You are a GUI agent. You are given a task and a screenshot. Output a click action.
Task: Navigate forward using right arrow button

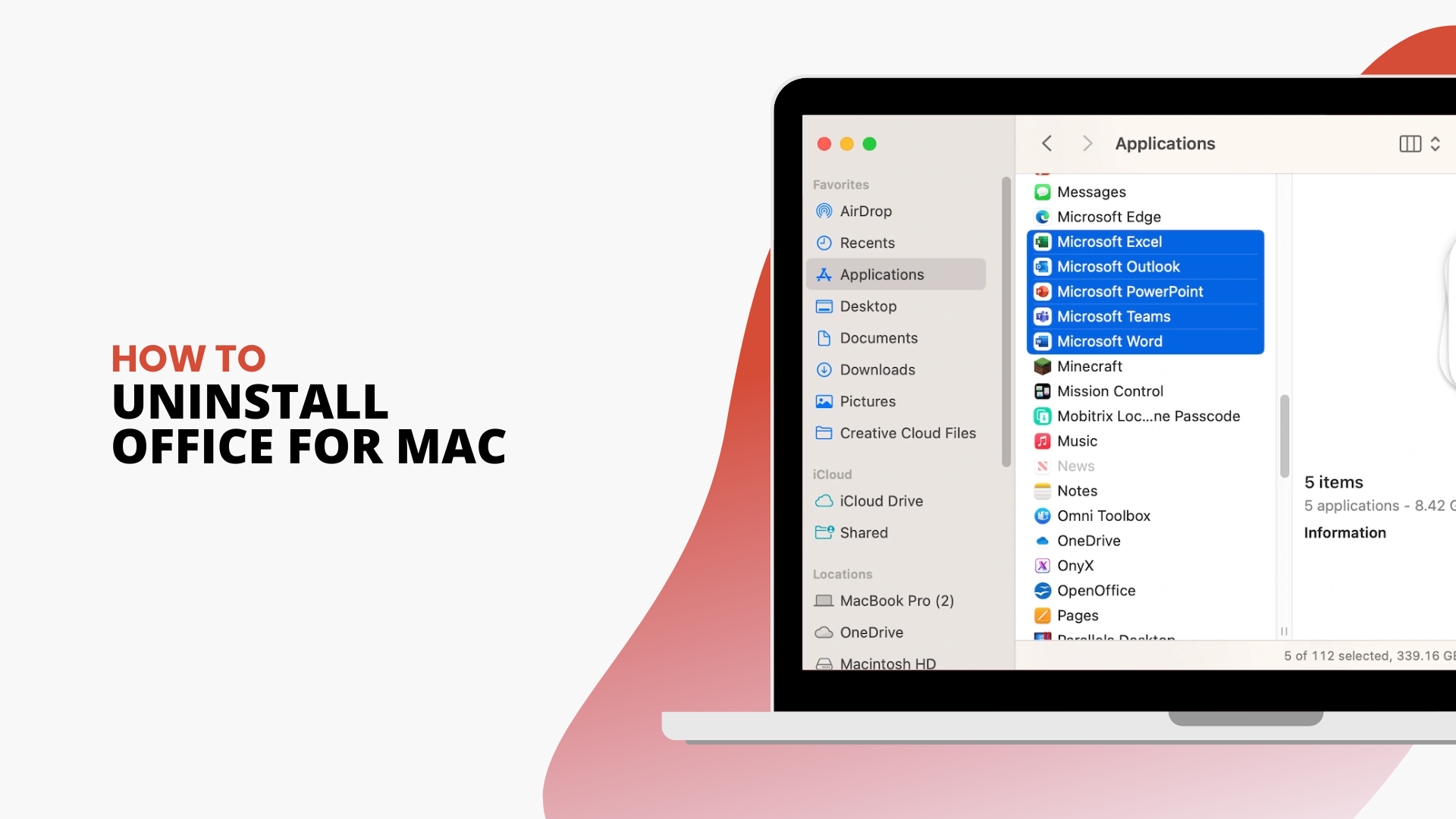[1086, 143]
